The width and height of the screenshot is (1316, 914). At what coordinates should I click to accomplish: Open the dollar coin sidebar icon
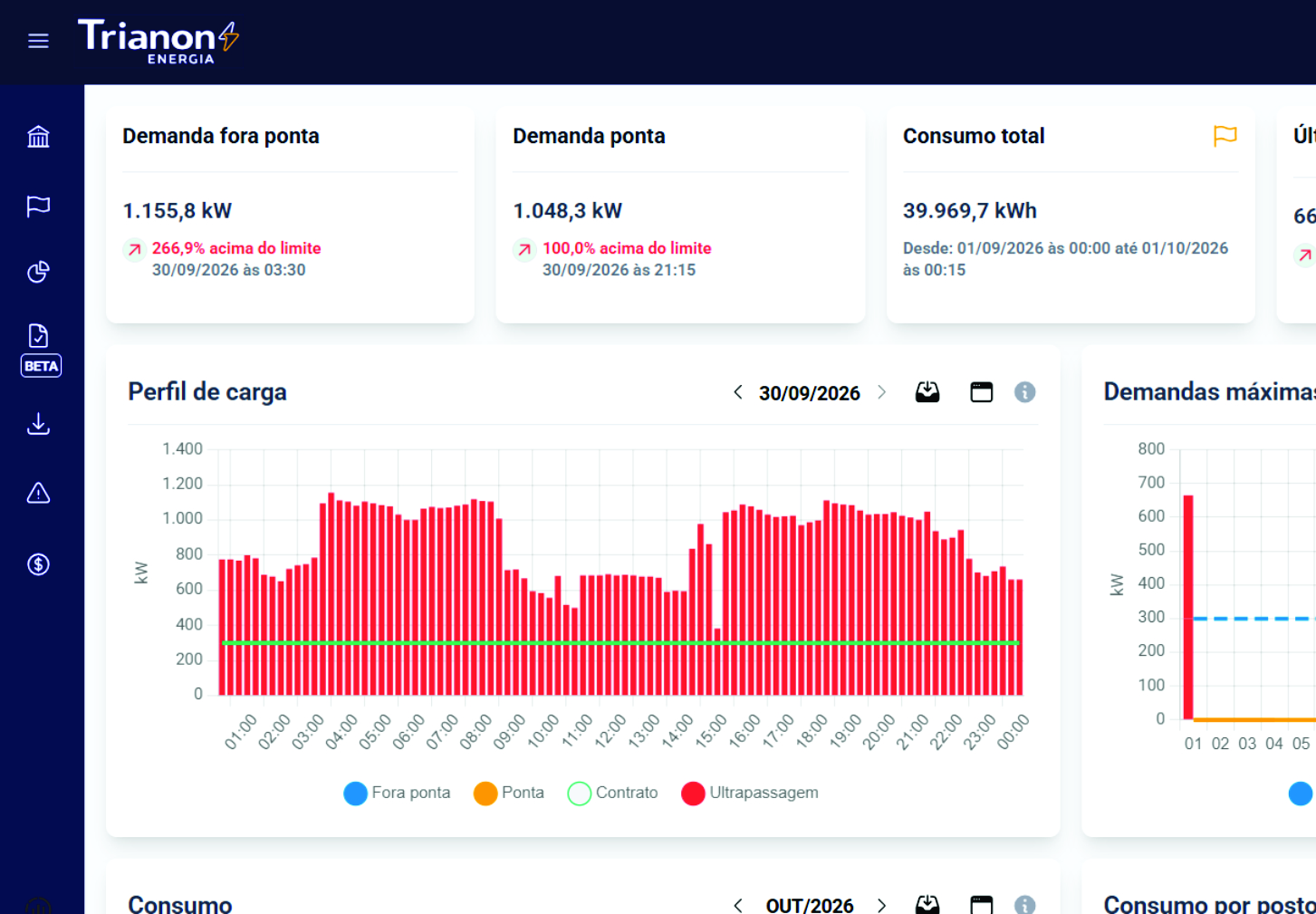click(38, 564)
